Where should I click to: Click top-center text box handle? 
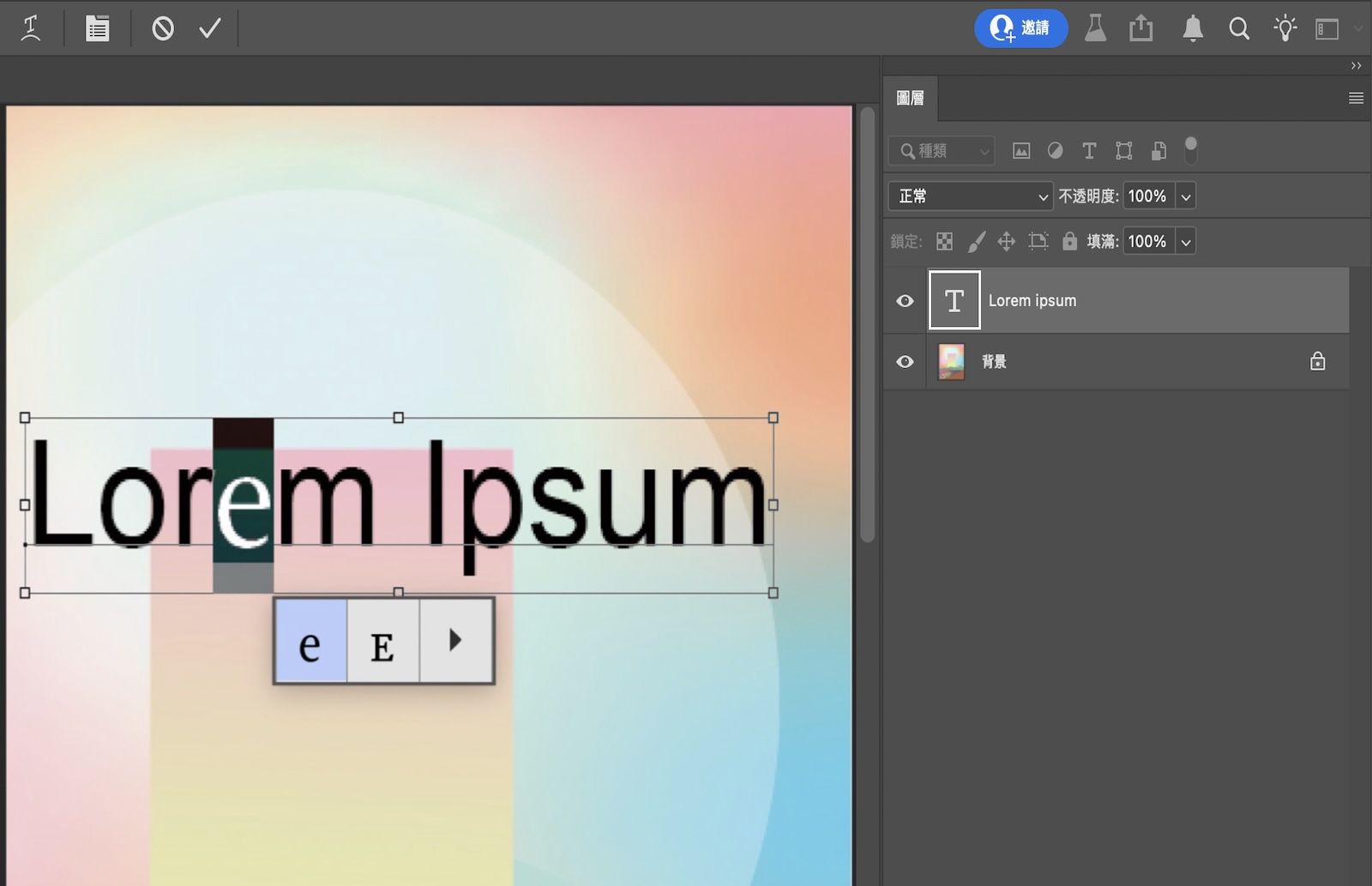(399, 418)
